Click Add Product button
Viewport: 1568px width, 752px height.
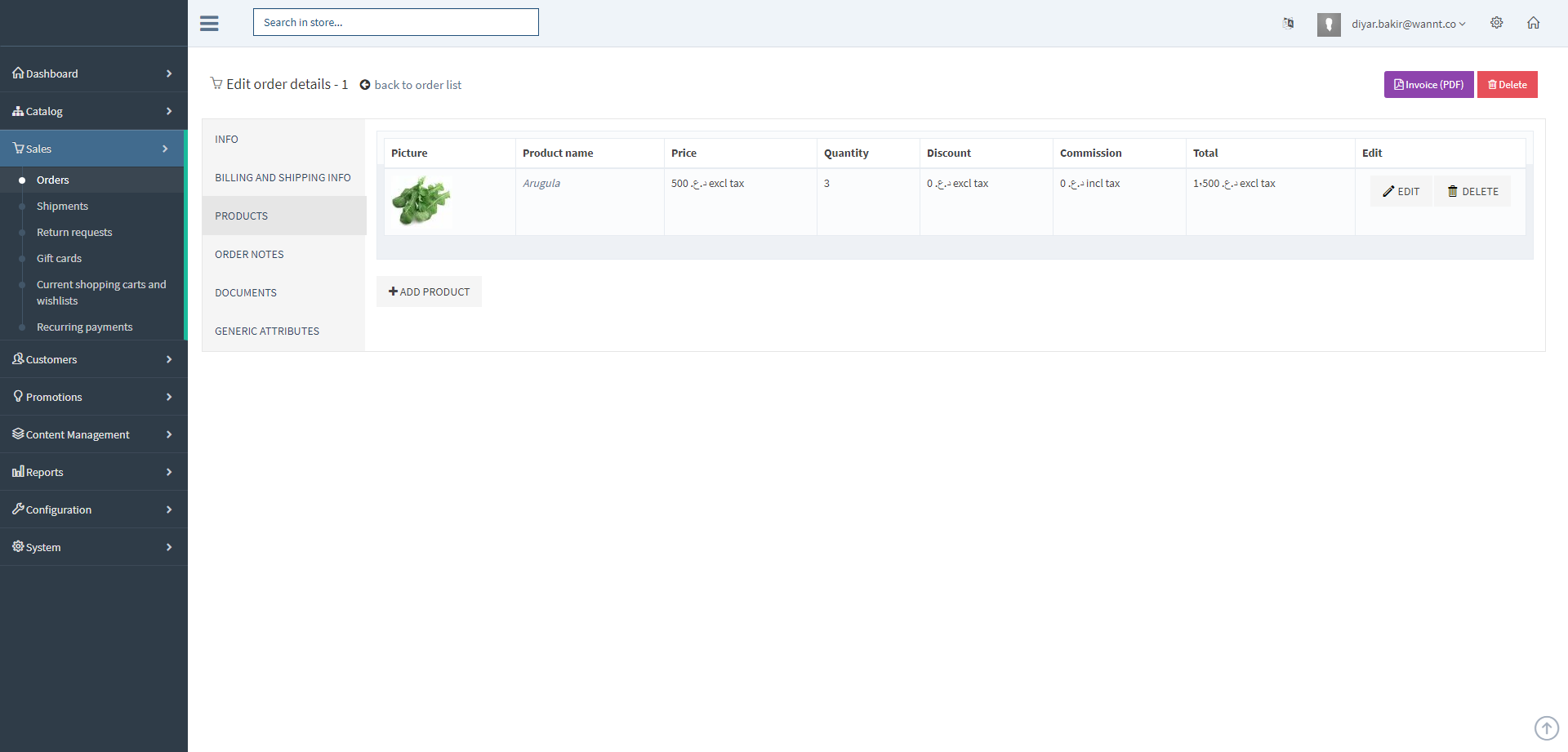click(x=429, y=291)
